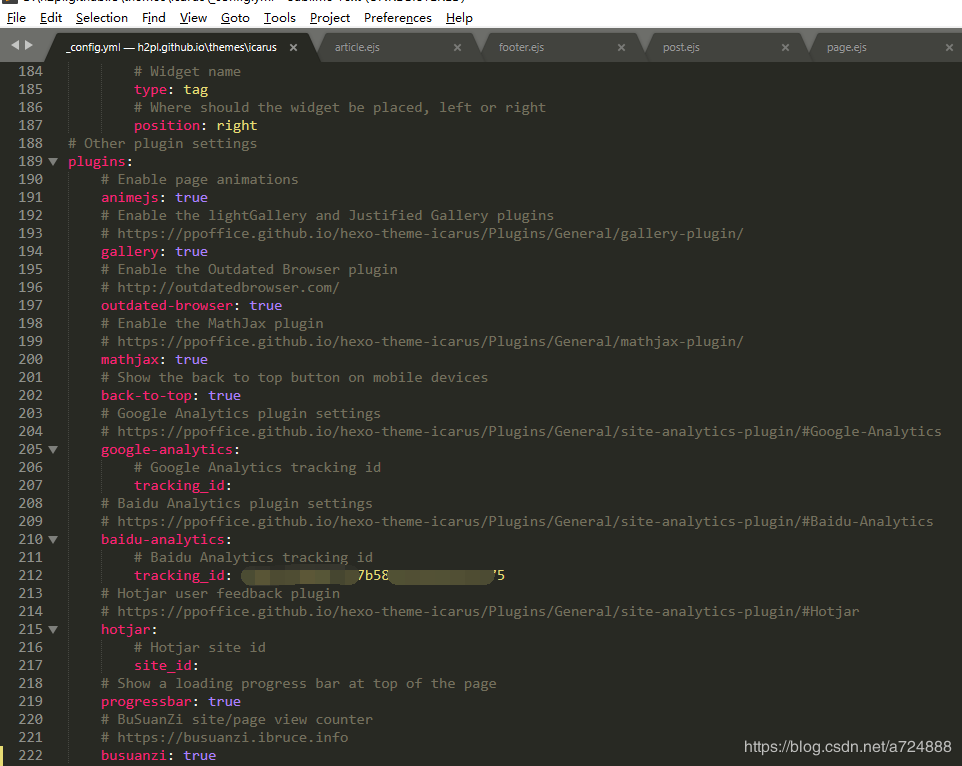
Task: Click the '# Enable page animations' comment
Action: coord(199,179)
